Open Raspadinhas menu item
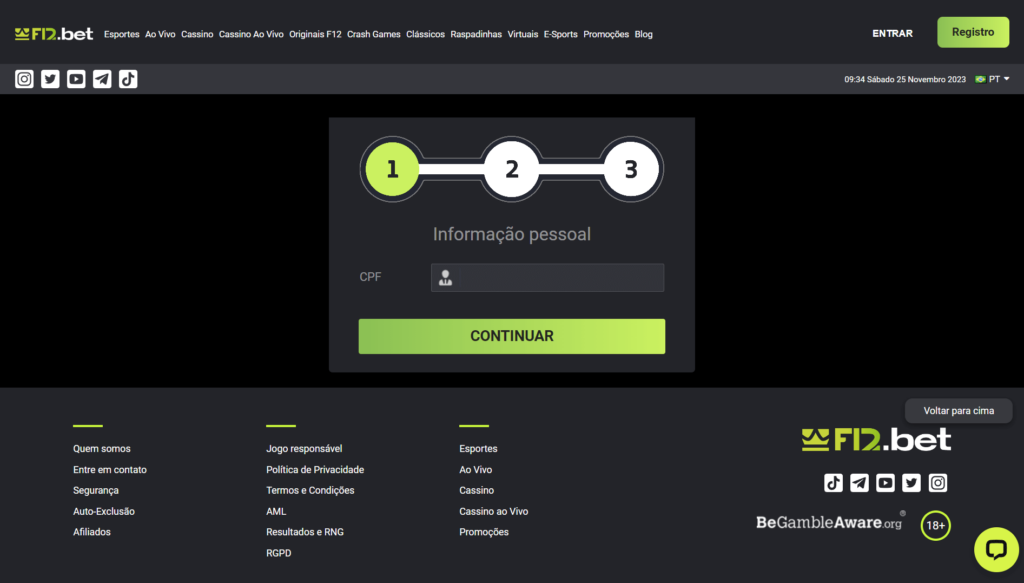The height and width of the screenshot is (583, 1024). click(x=476, y=34)
